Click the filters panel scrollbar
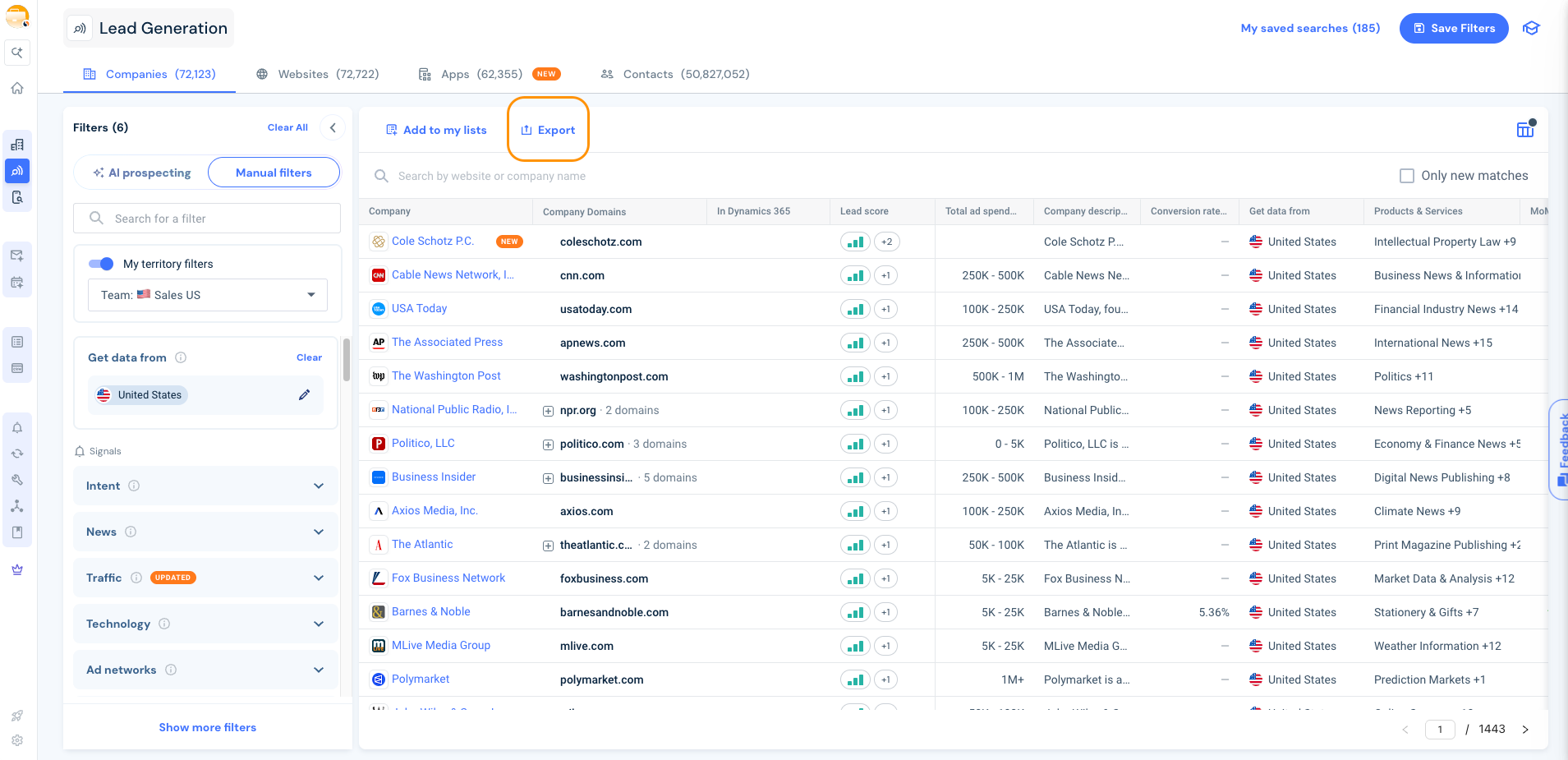Image resolution: width=1568 pixels, height=760 pixels. coord(347,359)
